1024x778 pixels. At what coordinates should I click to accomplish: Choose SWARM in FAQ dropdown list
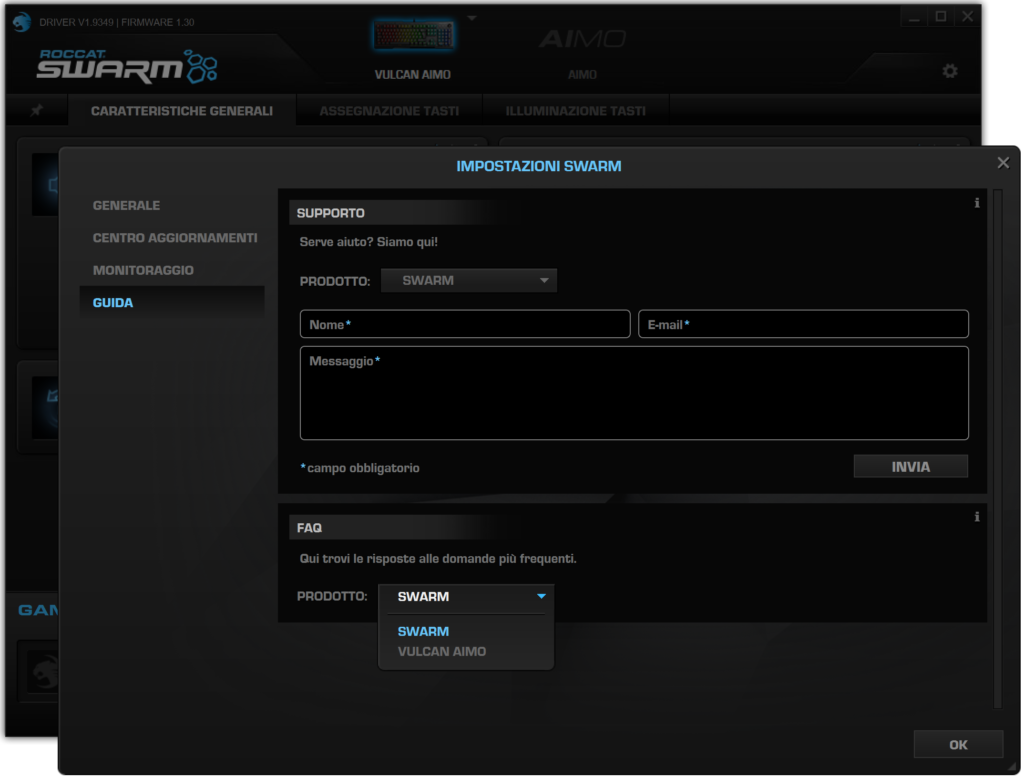click(423, 632)
